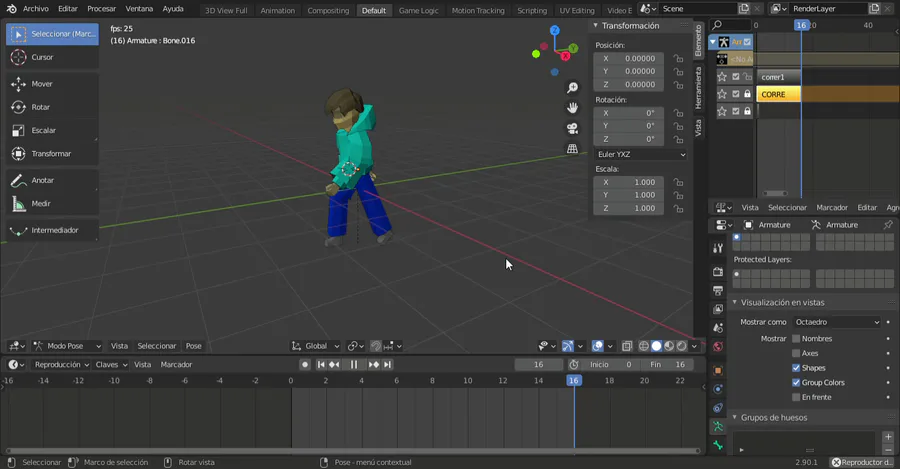Screen dimensions: 900x469
Task: Open Modo Pose mode dropdown
Action: 67,346
